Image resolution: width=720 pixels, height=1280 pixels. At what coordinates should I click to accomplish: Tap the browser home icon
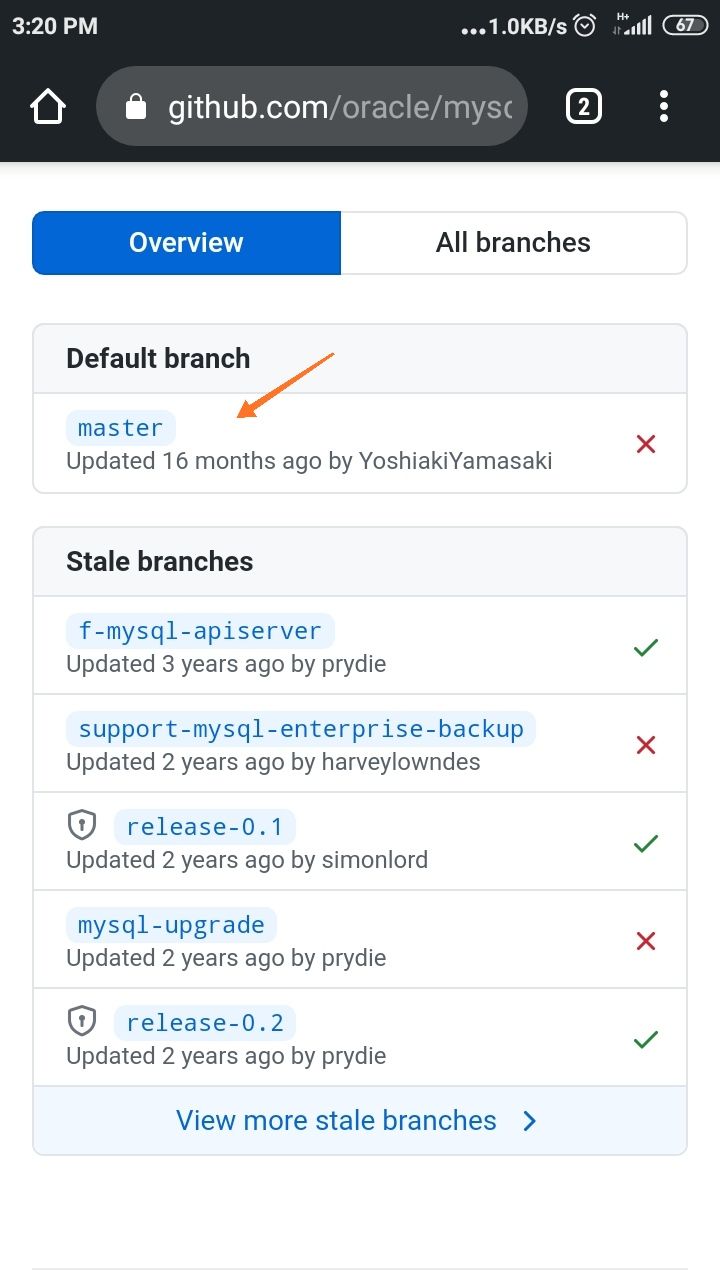pyautogui.click(x=48, y=106)
